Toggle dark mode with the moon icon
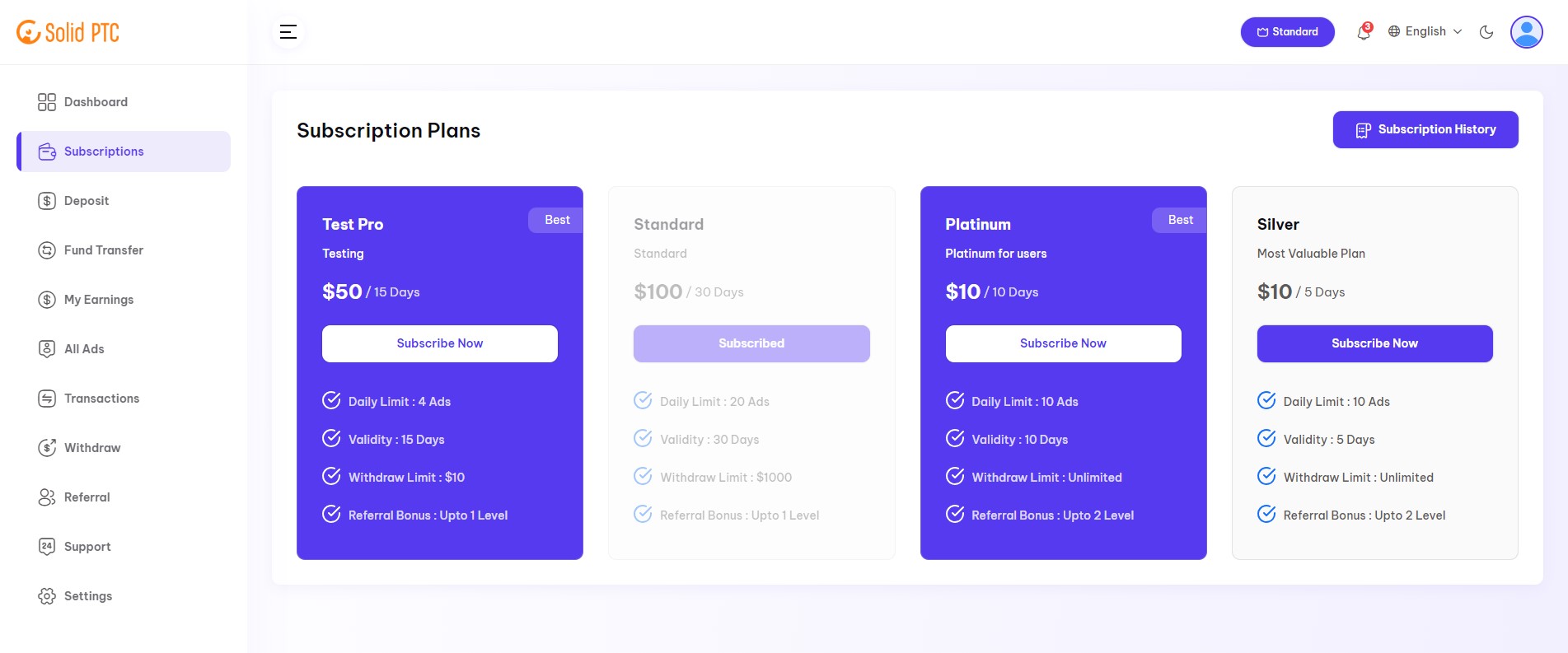 click(x=1486, y=31)
